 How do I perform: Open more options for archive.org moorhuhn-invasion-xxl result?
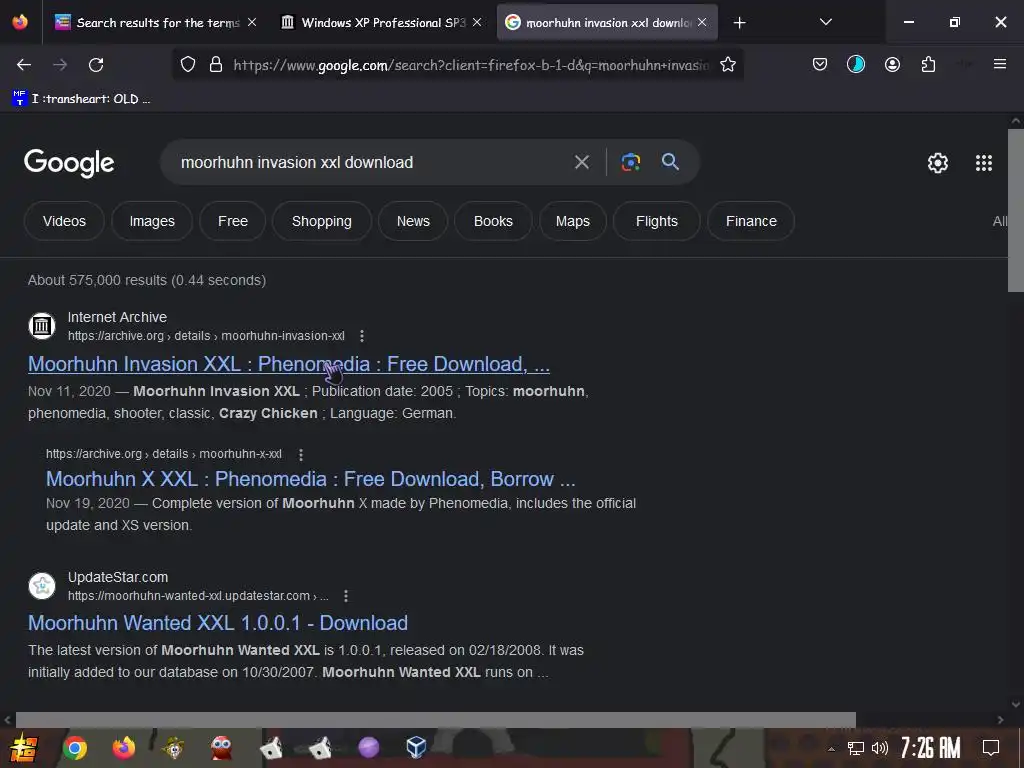362,336
